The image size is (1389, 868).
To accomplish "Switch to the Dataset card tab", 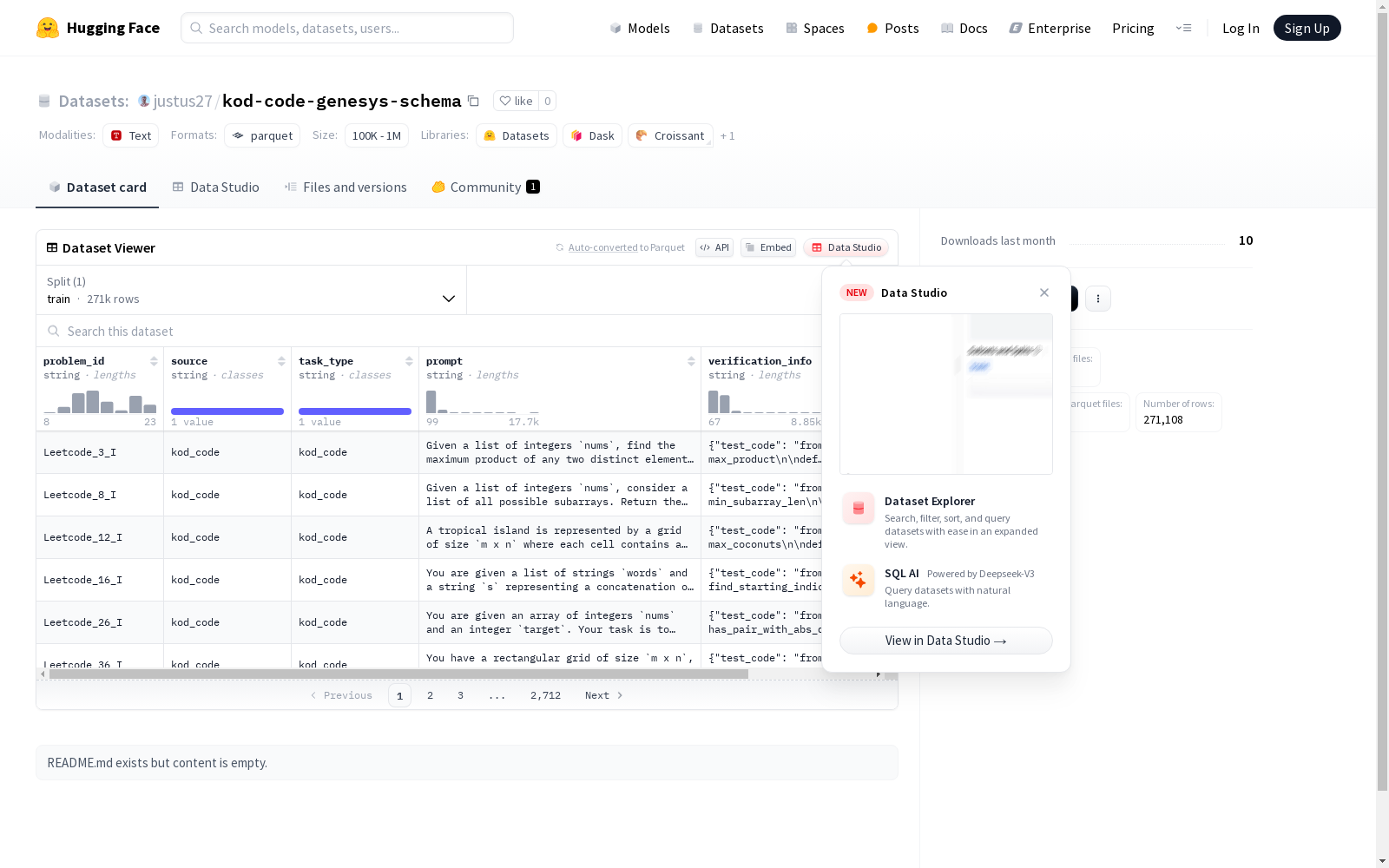I will [97, 187].
